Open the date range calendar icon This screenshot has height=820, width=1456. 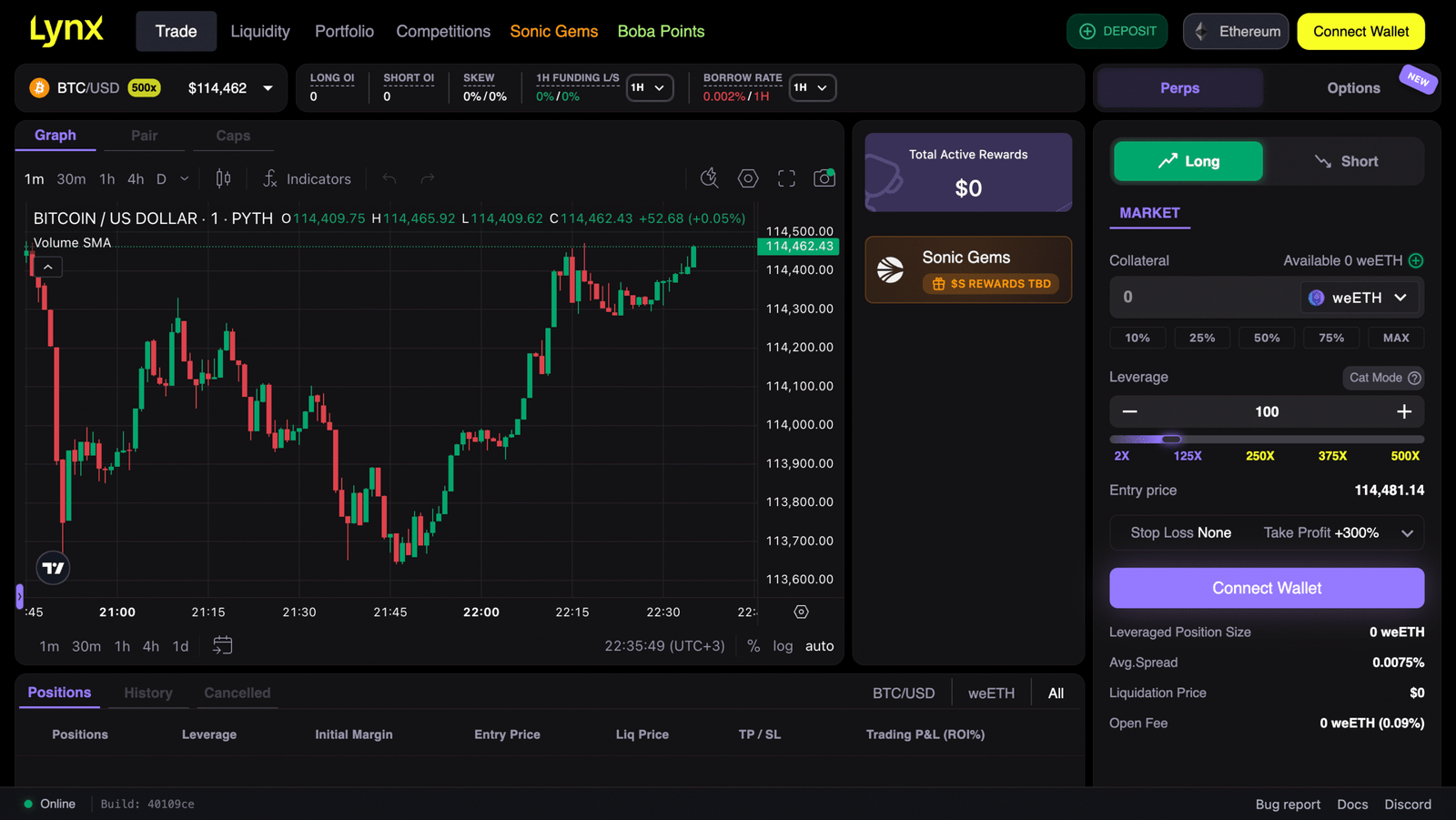pos(222,645)
